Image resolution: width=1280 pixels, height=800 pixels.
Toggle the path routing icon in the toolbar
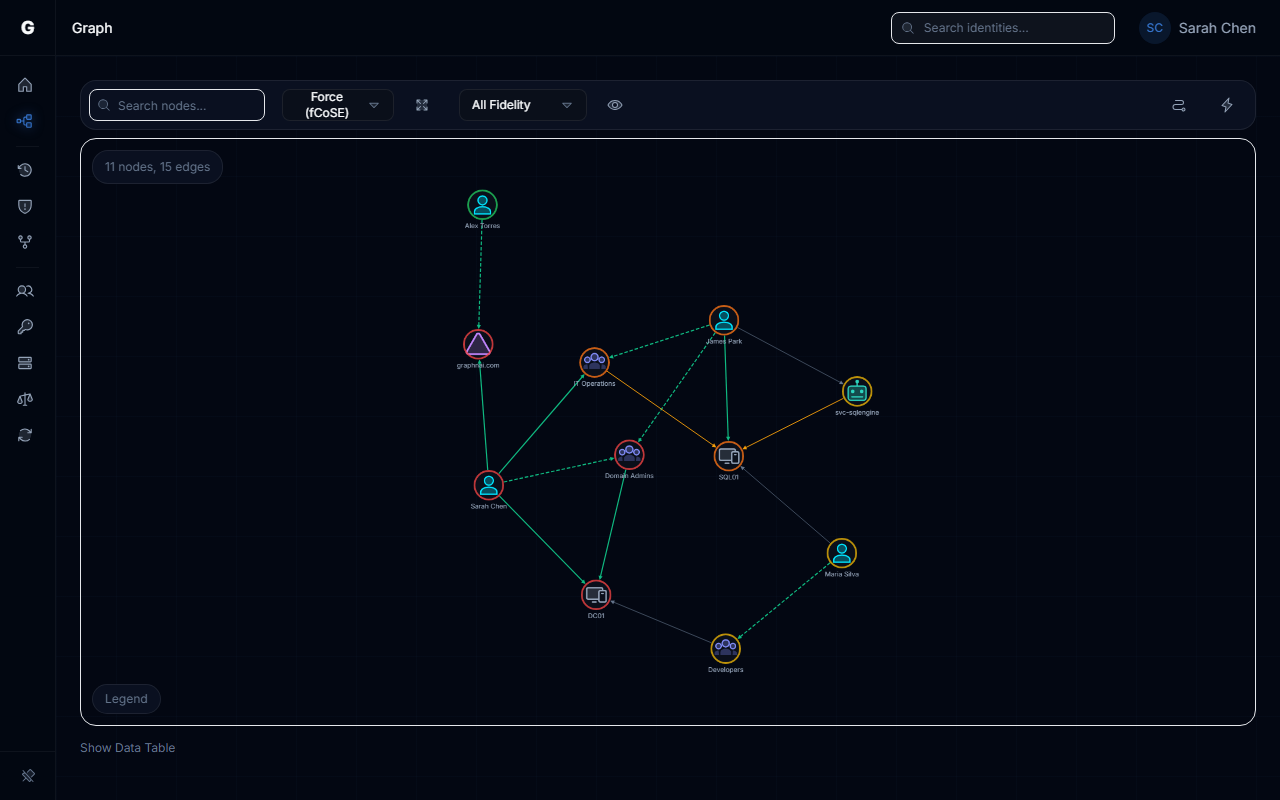[1179, 105]
